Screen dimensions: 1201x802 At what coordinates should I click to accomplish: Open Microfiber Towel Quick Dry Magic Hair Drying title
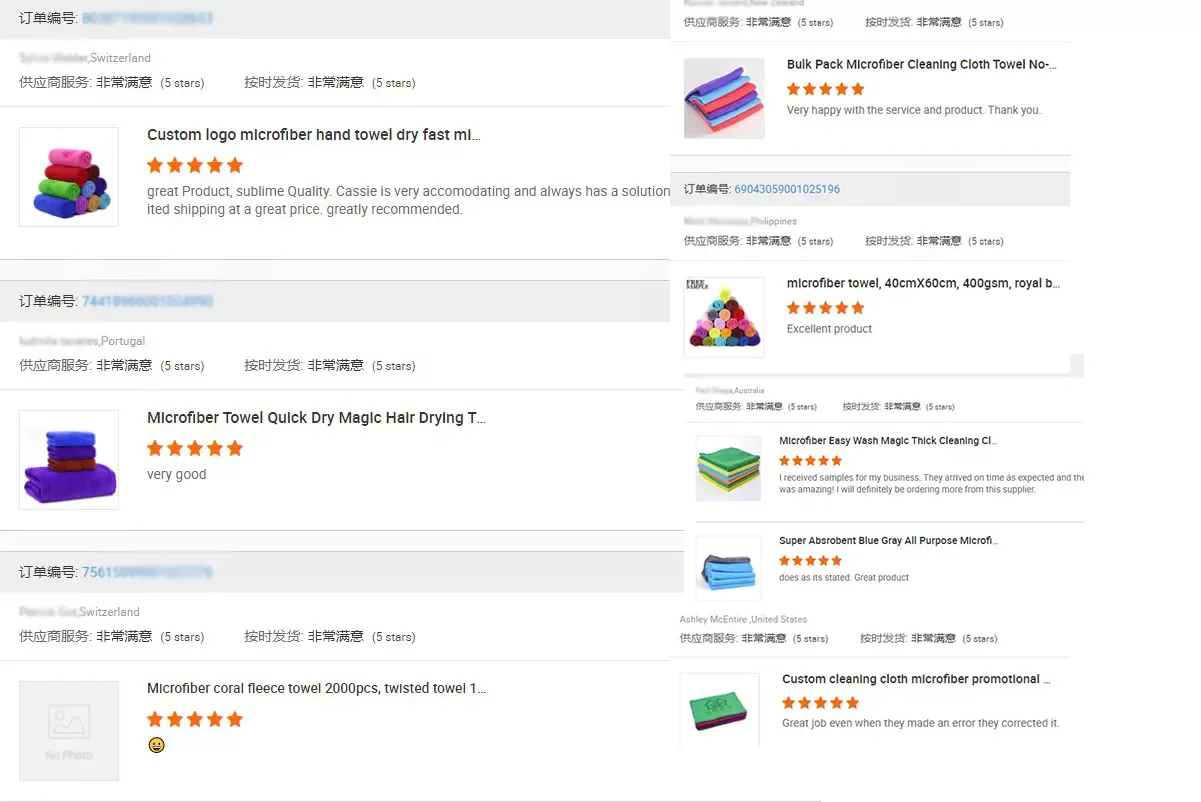tap(316, 418)
